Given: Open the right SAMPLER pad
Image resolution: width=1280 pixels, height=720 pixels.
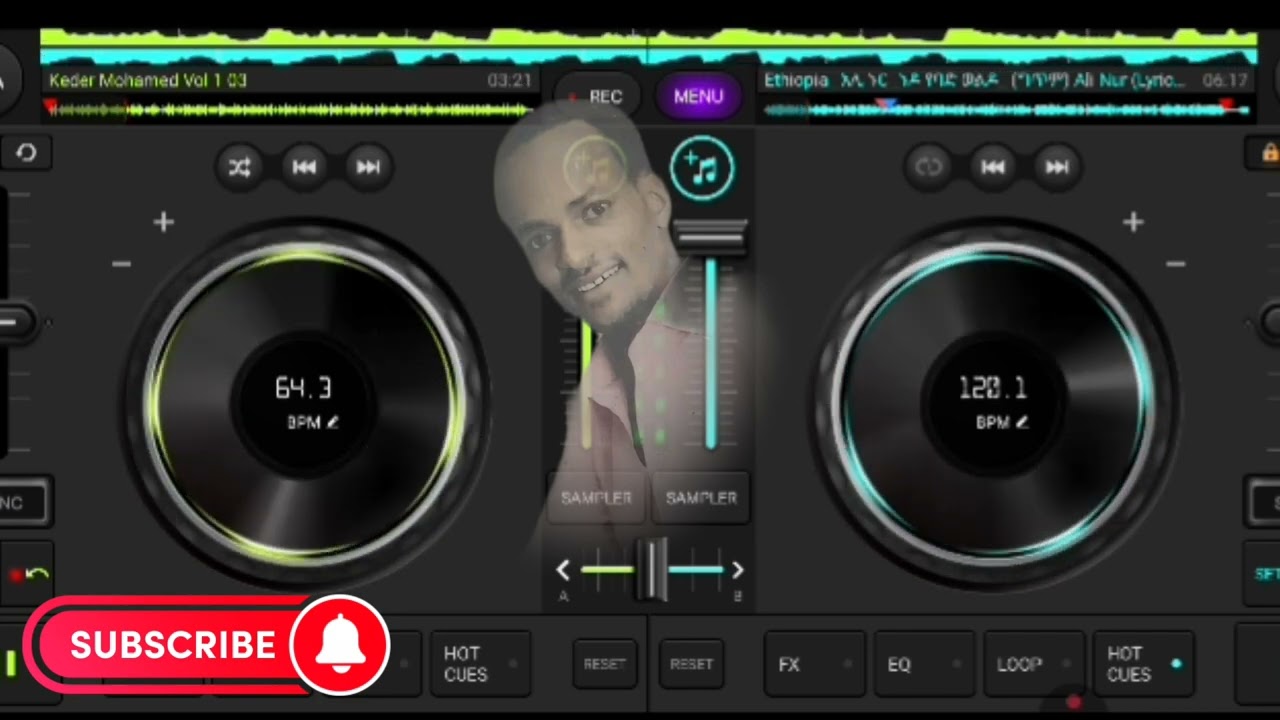Looking at the screenshot, I should tap(701, 497).
